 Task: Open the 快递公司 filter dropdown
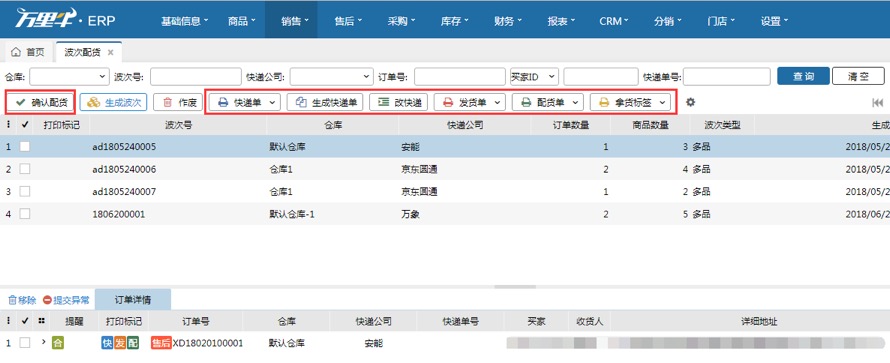pos(331,77)
